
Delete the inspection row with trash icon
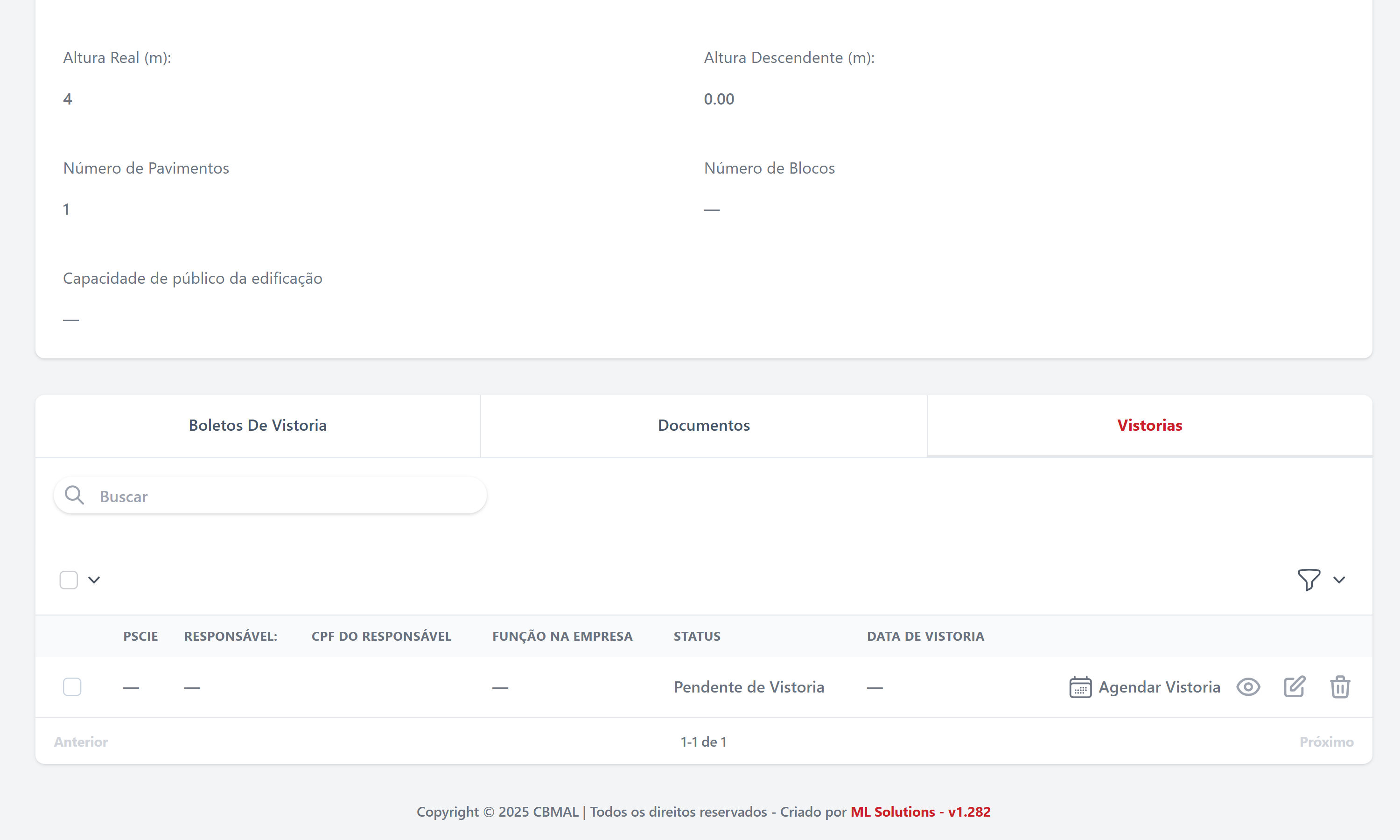pos(1339,687)
